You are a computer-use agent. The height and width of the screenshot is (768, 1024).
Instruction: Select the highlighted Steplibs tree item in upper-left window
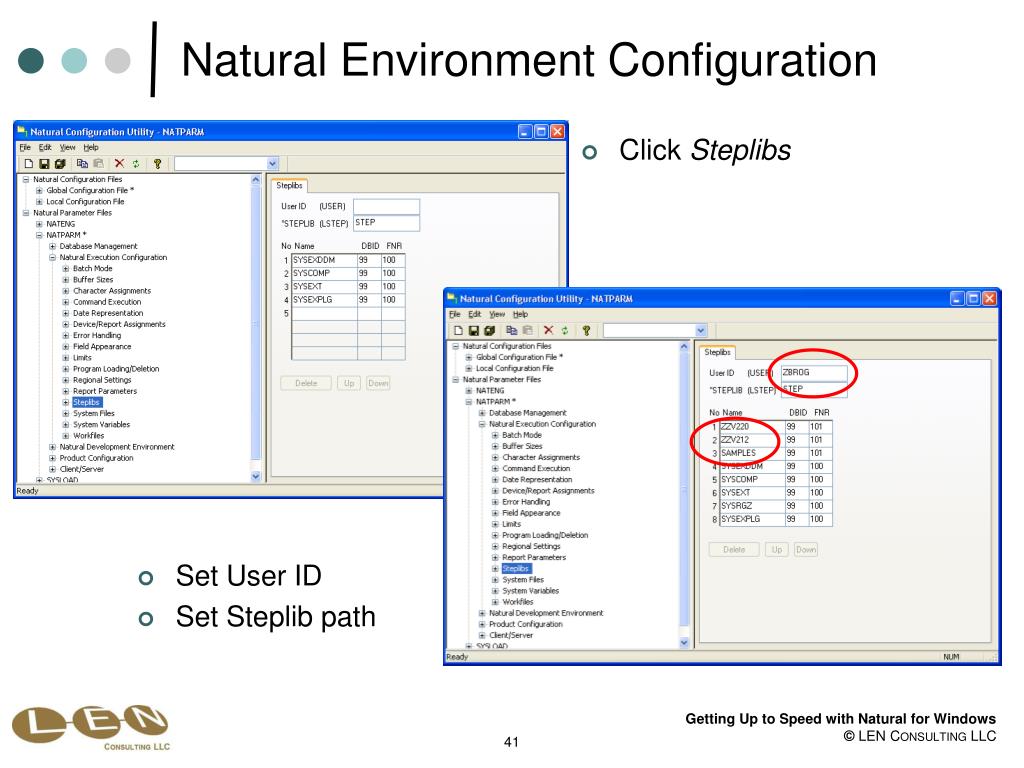pyautogui.click(x=86, y=402)
